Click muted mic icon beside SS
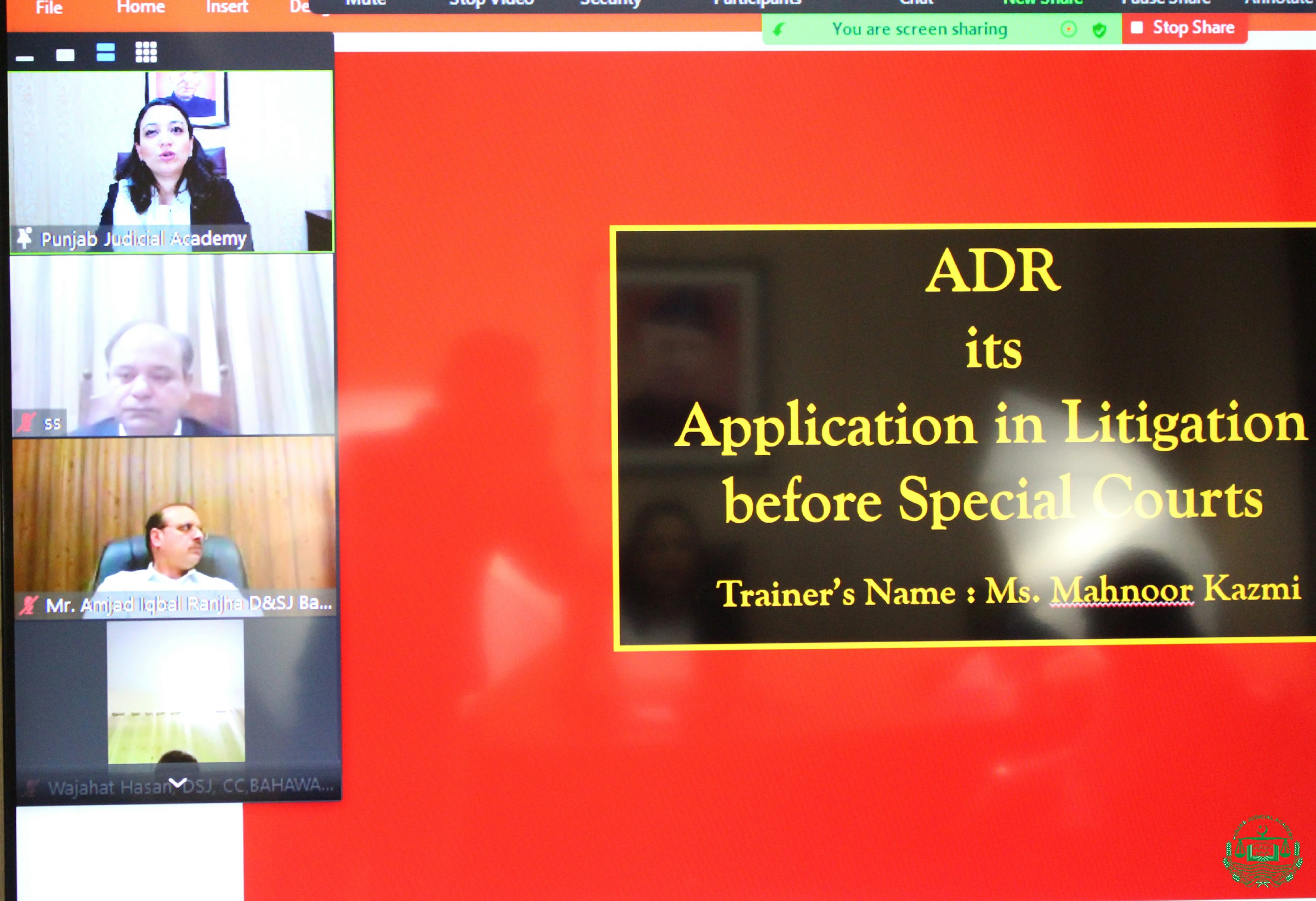The image size is (1316, 901). 26,422
